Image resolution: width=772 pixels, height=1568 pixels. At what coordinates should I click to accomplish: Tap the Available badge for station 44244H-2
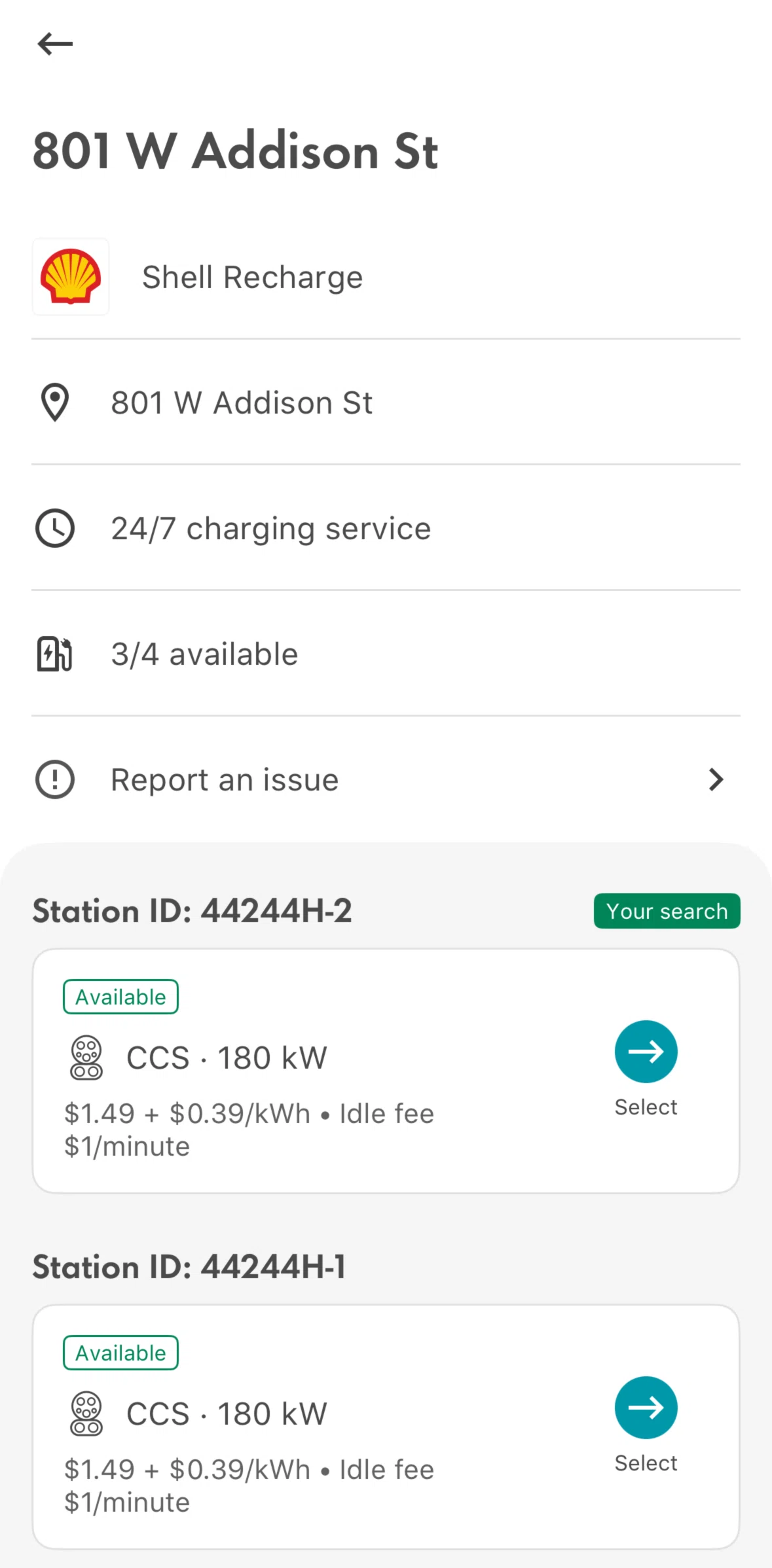[x=120, y=996]
